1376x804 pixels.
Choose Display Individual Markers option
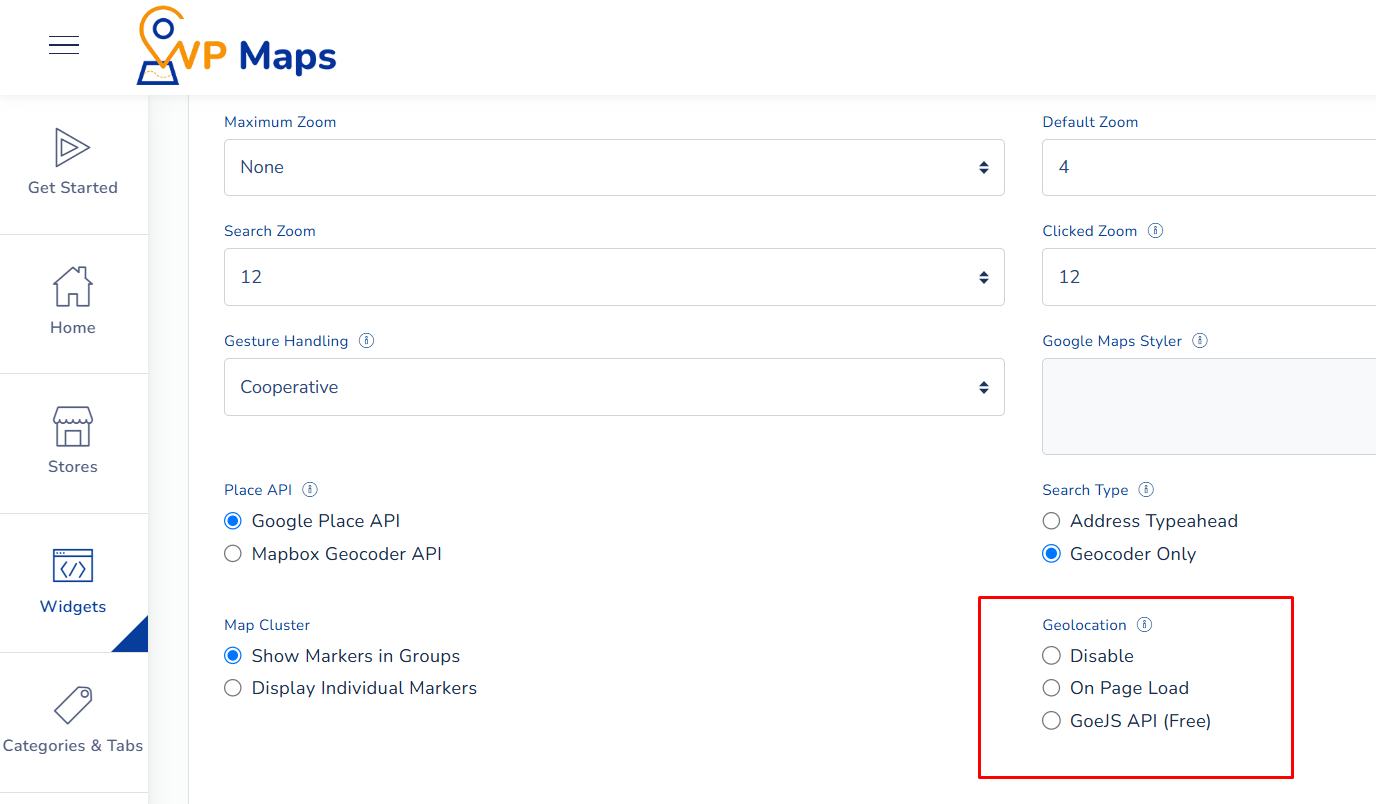point(232,687)
